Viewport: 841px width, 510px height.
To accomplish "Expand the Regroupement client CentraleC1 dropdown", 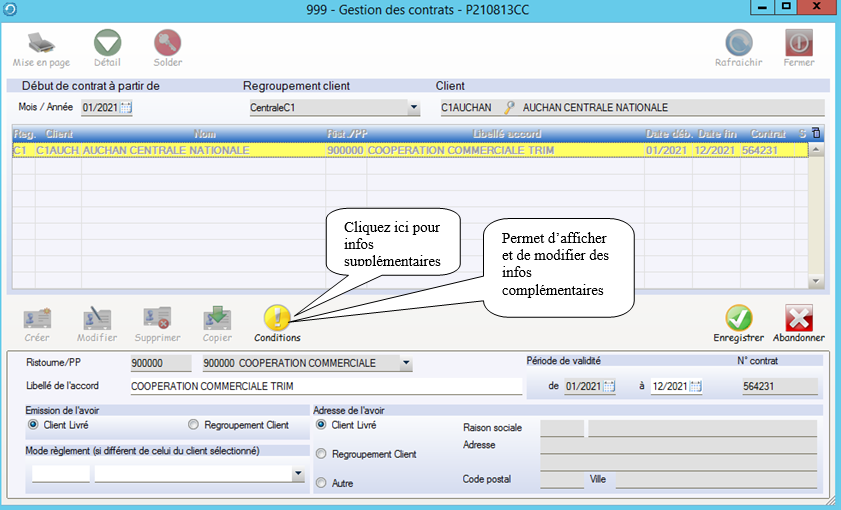I will [x=413, y=108].
